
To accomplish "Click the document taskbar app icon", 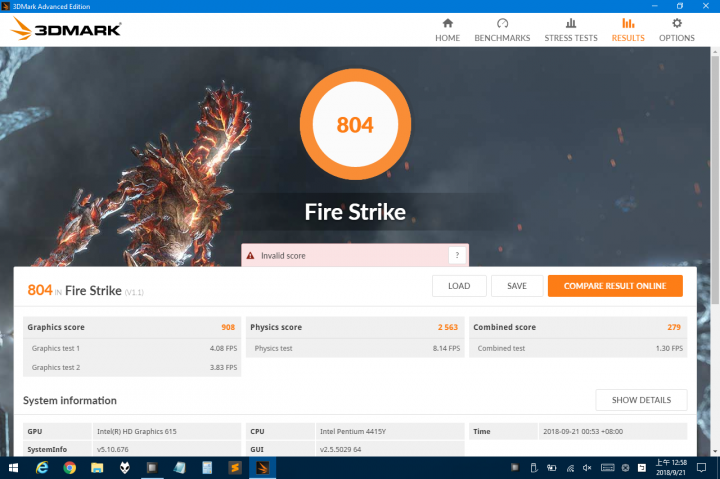I will click(x=207, y=468).
